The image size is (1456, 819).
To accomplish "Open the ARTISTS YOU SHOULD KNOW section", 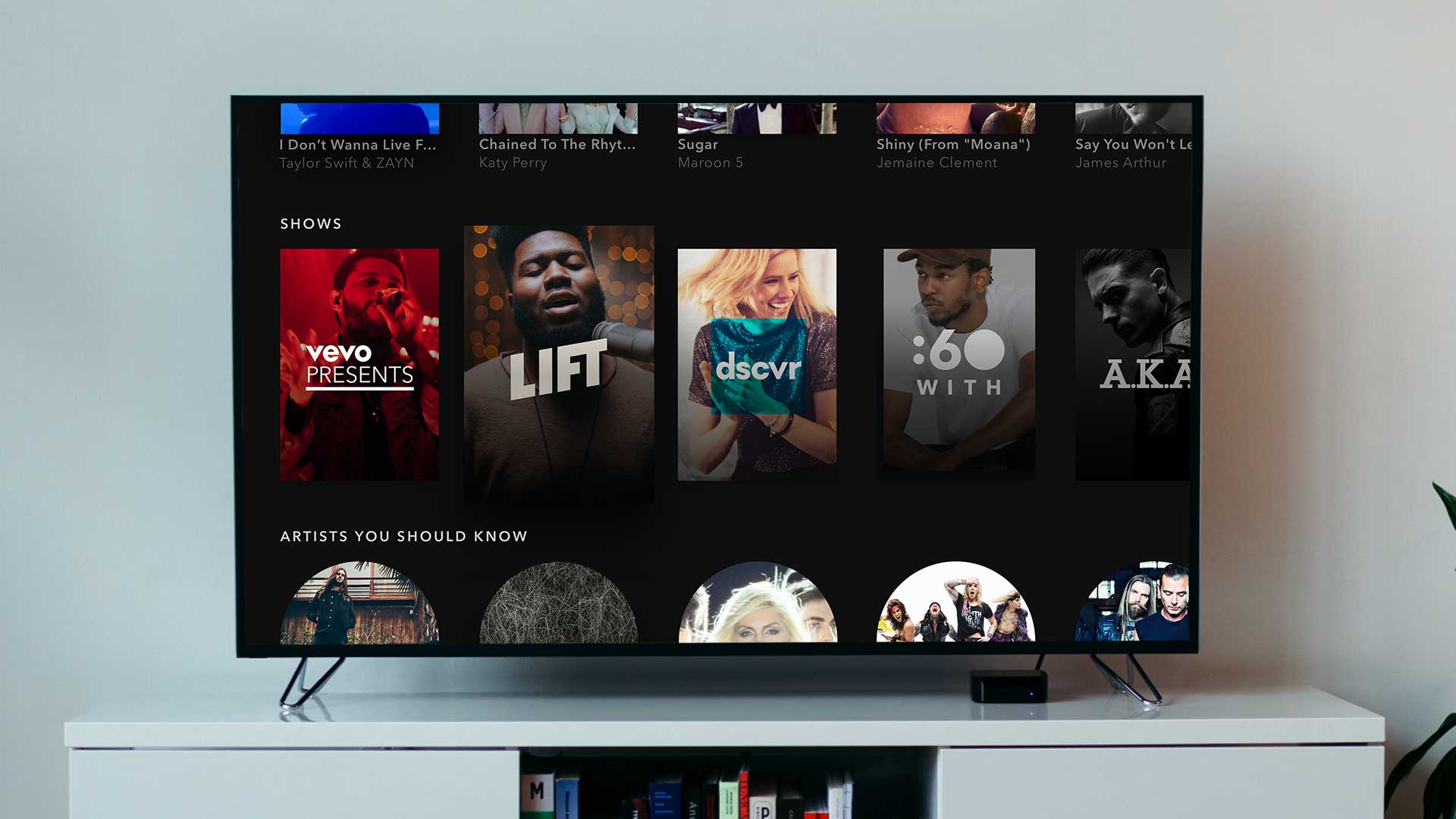I will 403,535.
